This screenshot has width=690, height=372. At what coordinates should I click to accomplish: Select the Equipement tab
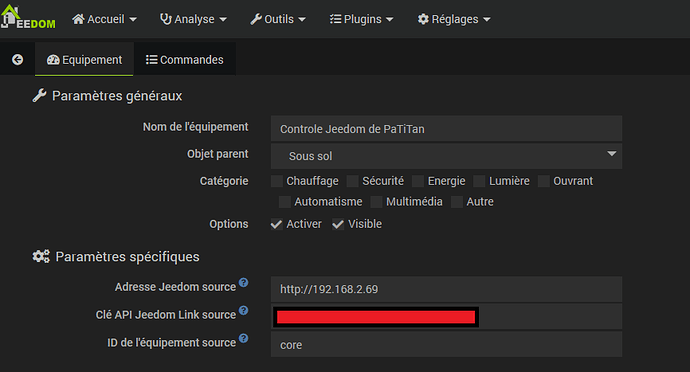click(84, 59)
